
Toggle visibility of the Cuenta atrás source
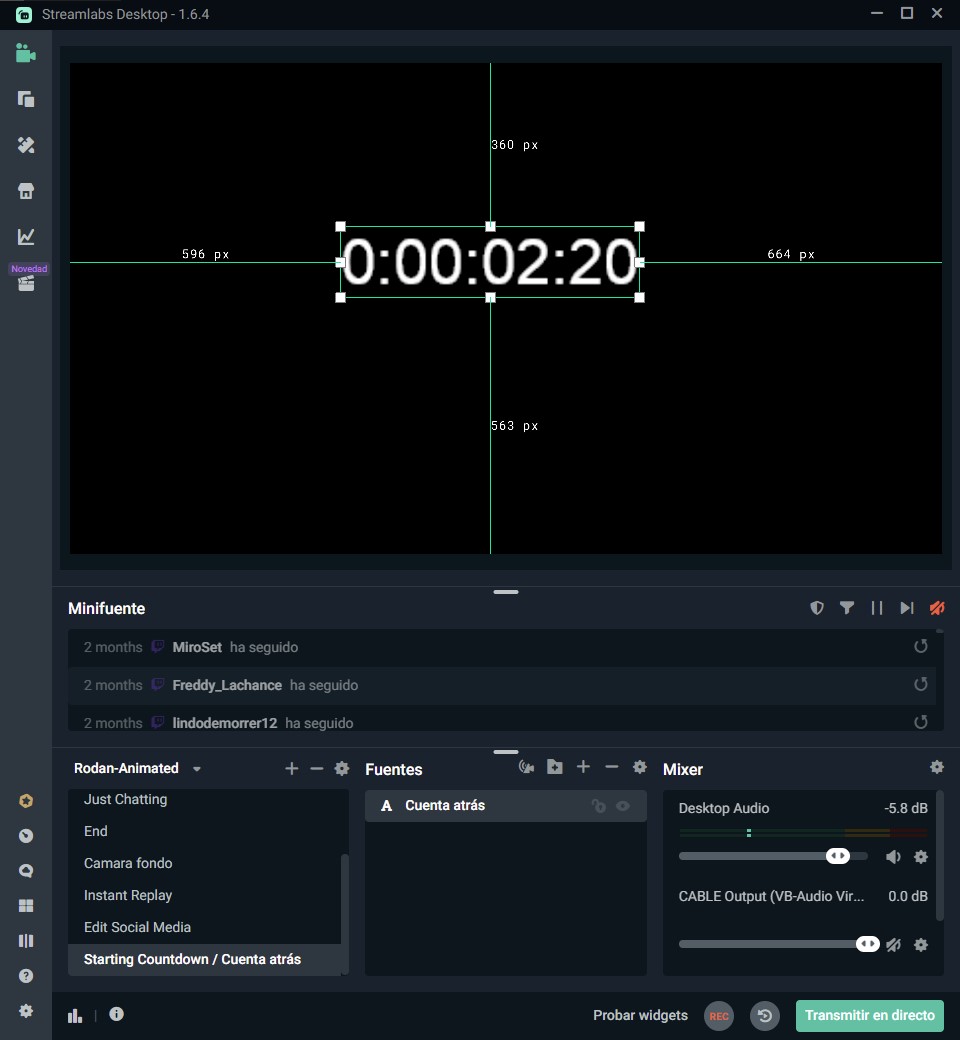click(x=621, y=805)
